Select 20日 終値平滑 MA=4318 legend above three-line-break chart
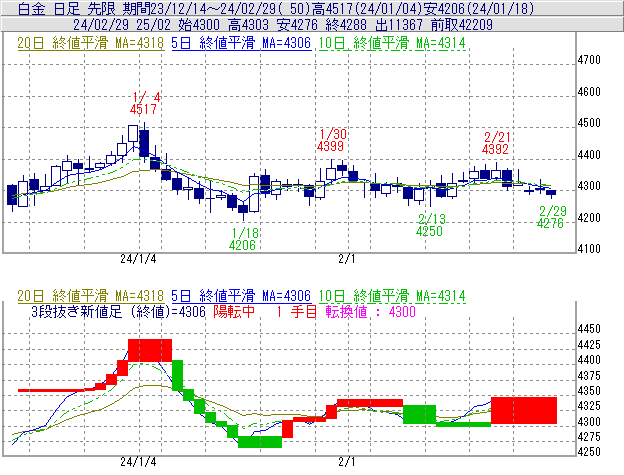Screen dimensions: 624x475 click(x=90, y=296)
